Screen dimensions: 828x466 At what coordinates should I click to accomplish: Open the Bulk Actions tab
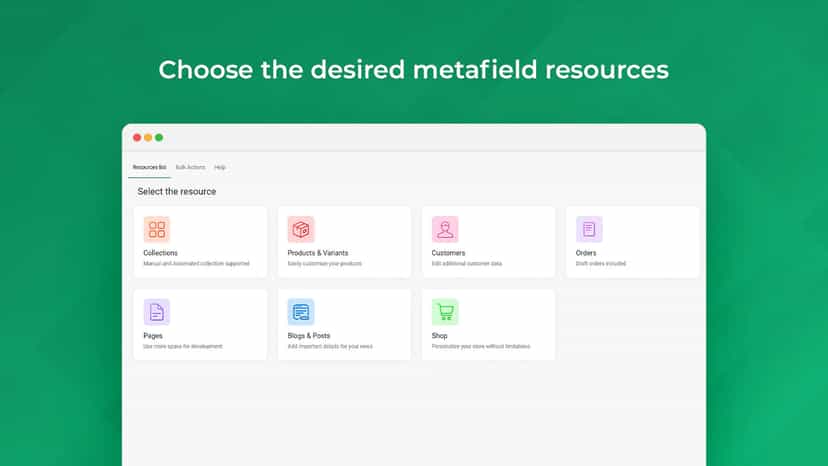coord(190,167)
